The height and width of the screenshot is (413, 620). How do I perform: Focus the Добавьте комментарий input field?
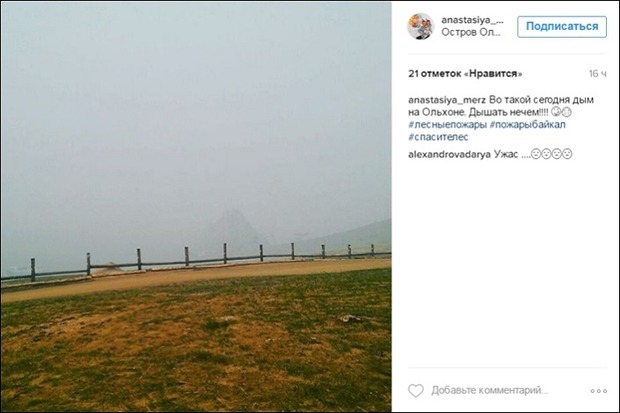point(490,390)
